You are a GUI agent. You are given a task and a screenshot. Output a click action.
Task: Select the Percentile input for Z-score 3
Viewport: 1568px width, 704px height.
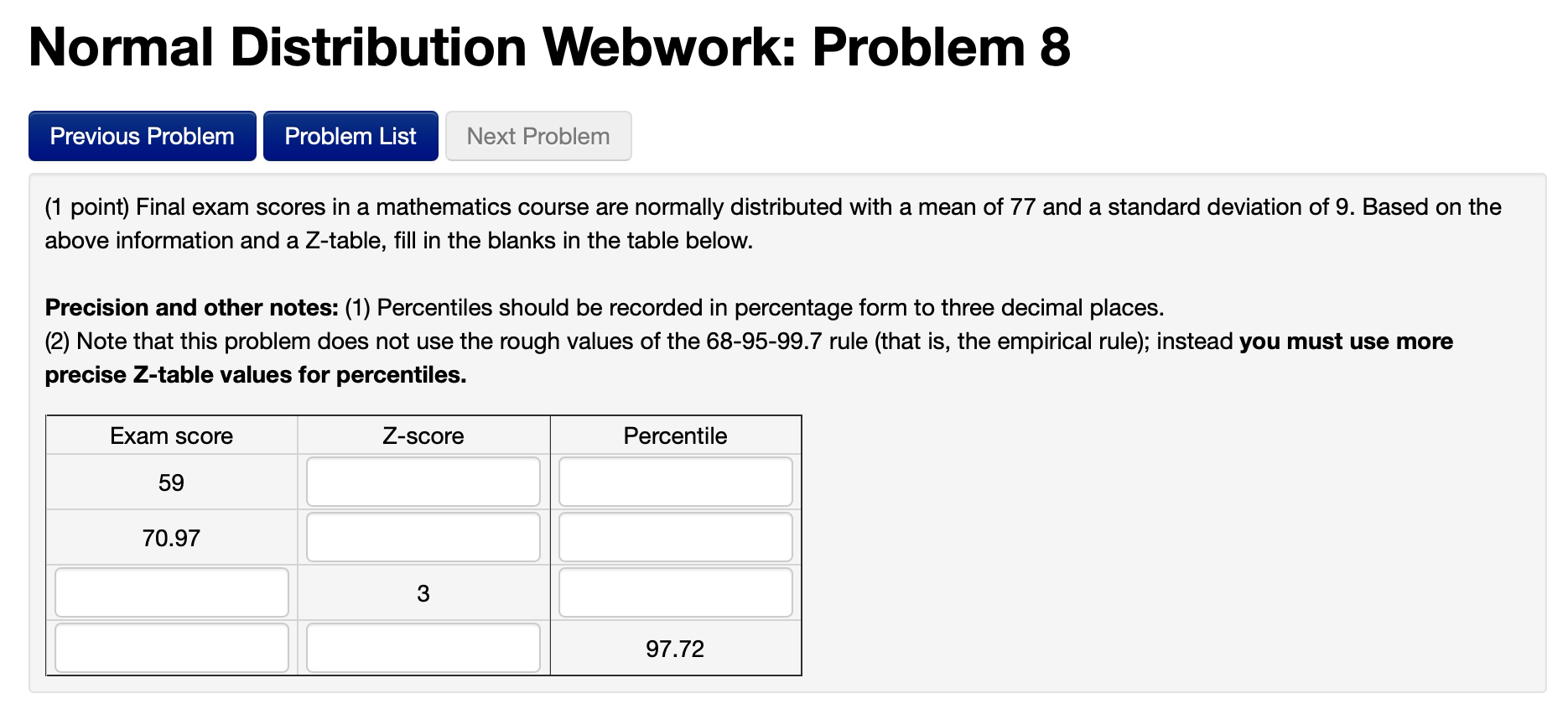[x=675, y=592]
